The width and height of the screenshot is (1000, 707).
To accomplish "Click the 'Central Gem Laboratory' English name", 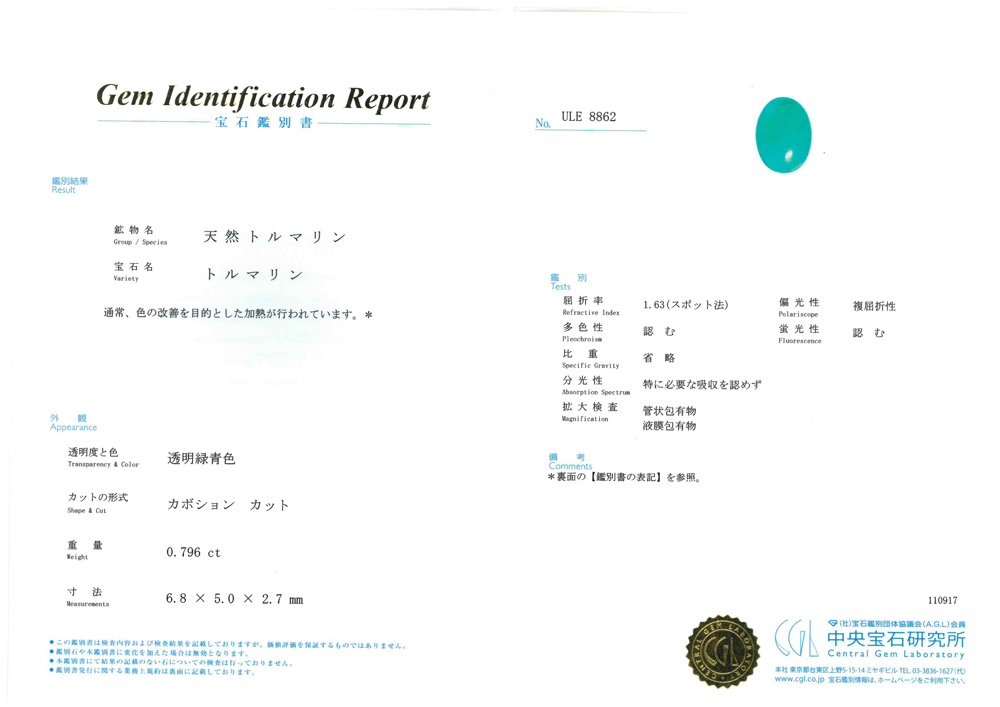I will pos(896,654).
